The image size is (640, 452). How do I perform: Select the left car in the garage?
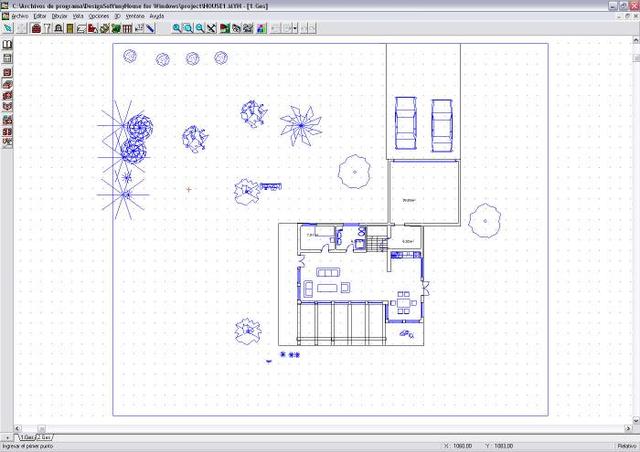pyautogui.click(x=406, y=123)
